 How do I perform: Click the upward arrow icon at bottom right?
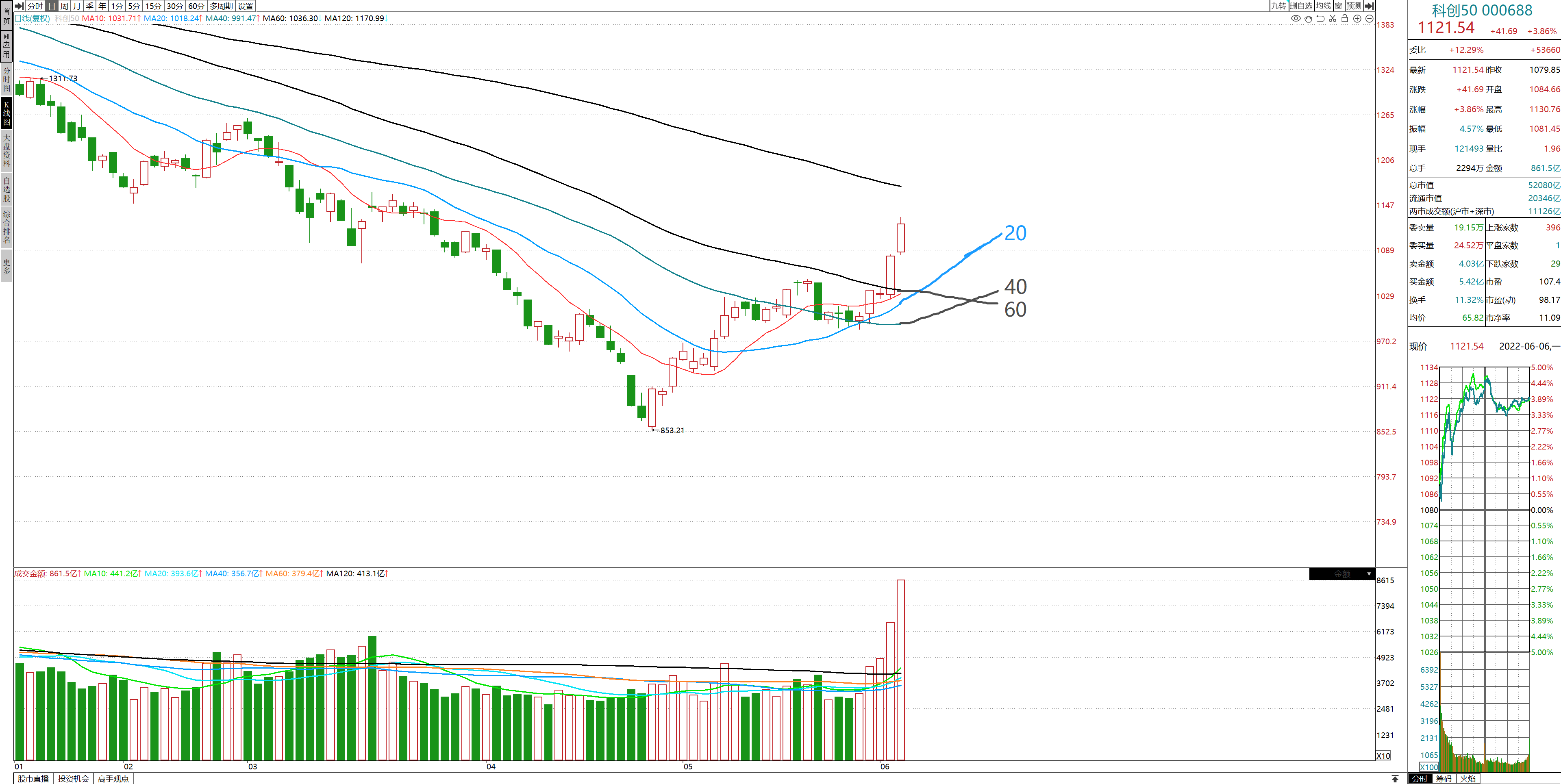pos(1395,779)
